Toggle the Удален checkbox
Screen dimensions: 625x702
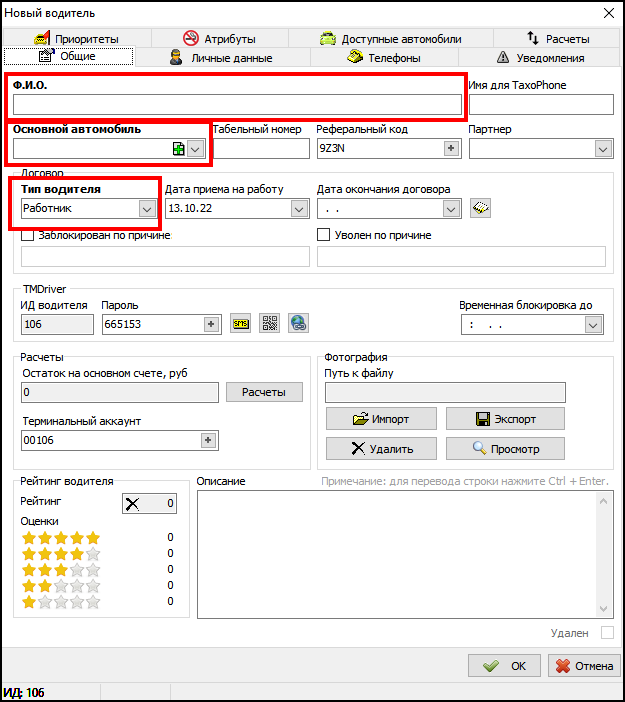(x=606, y=633)
